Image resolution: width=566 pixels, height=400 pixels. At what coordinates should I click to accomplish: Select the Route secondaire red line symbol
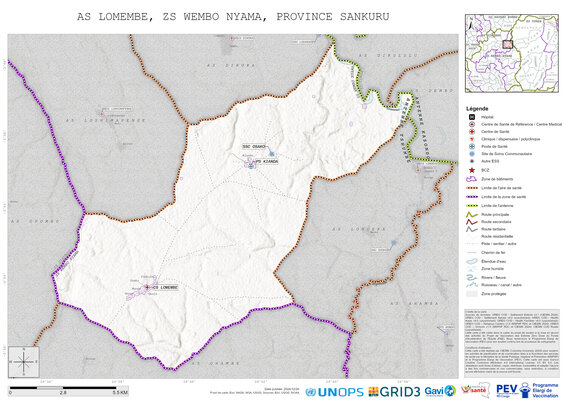[x=471, y=222]
